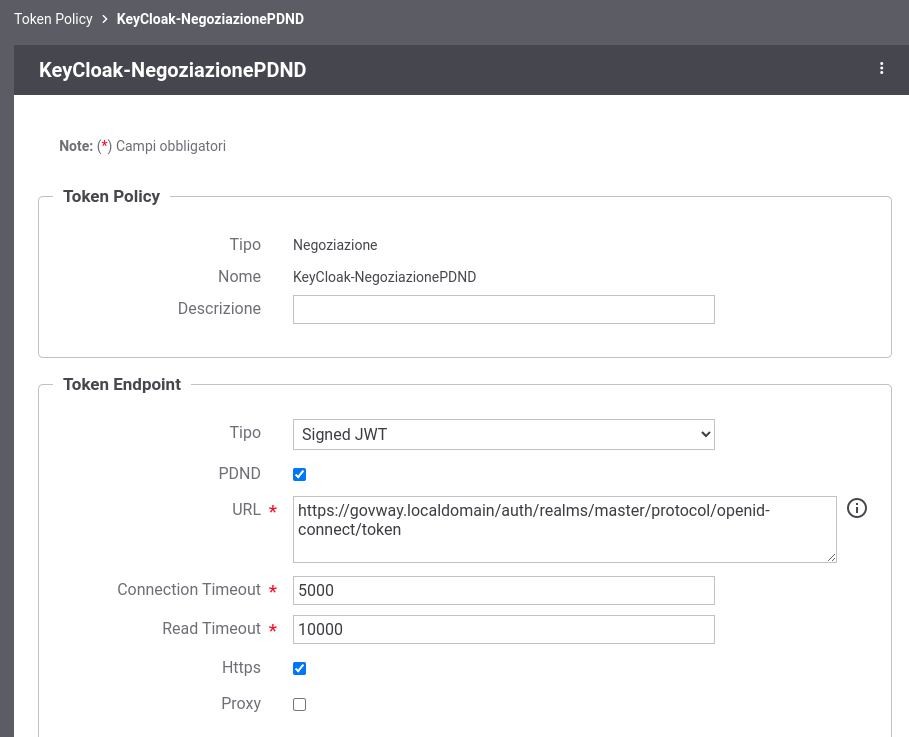Click the Token Endpoint section title
Image resolution: width=909 pixels, height=737 pixels.
pos(122,384)
